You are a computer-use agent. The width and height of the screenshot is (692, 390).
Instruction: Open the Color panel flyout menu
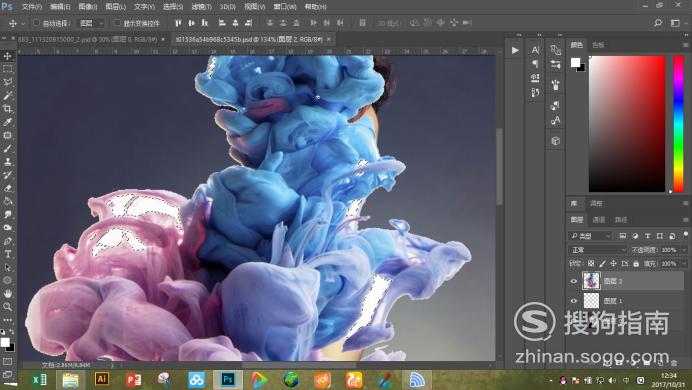685,45
